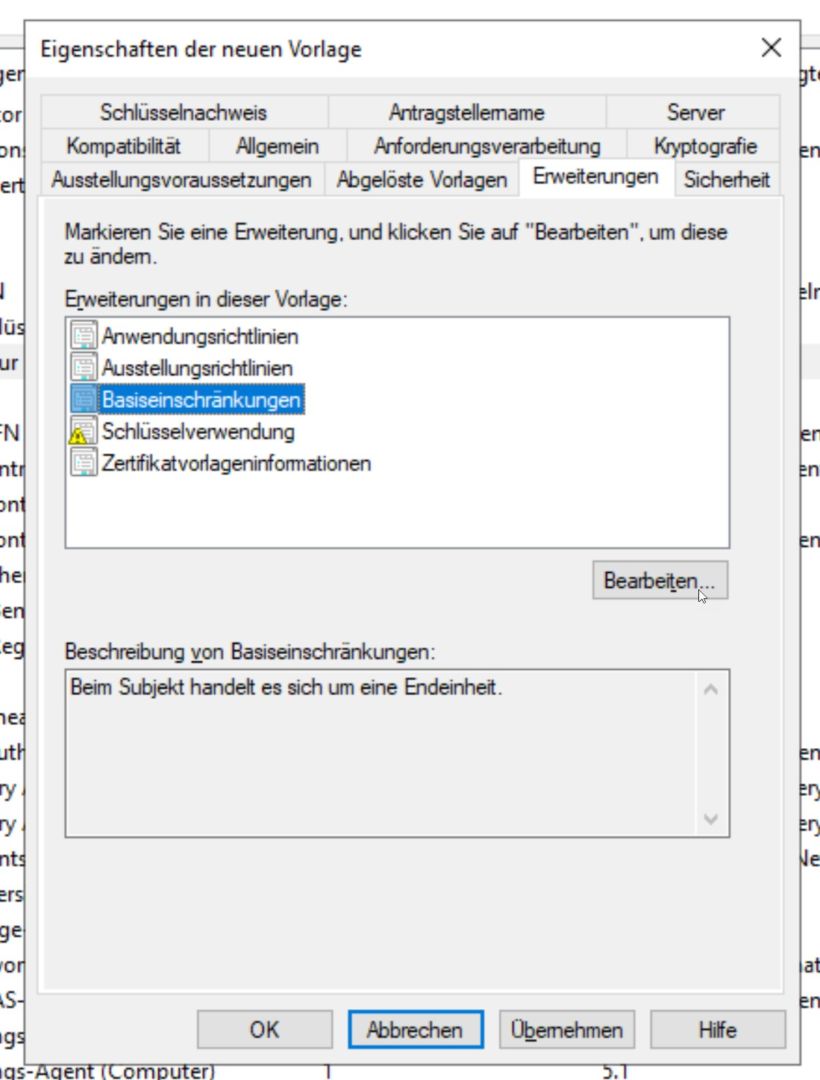The image size is (820, 1080).
Task: Close the Eigenschaften der neuen Vorlage dialog
Action: coord(771,48)
